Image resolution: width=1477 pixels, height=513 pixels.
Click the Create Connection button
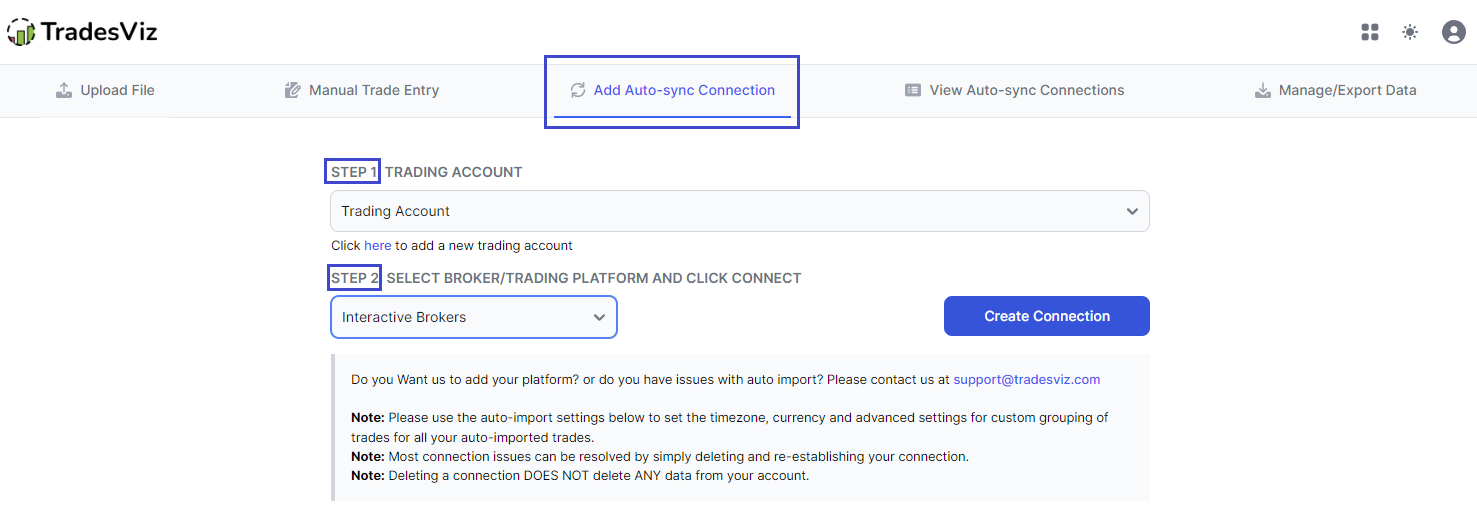pos(1047,316)
